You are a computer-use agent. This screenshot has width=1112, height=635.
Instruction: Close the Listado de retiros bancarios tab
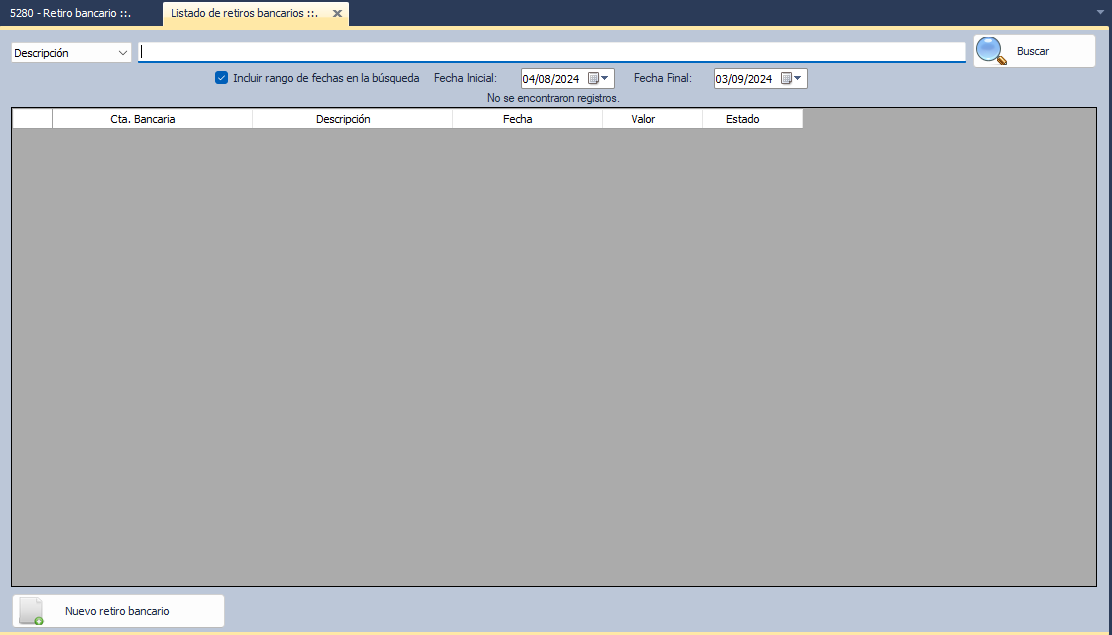[x=337, y=14]
